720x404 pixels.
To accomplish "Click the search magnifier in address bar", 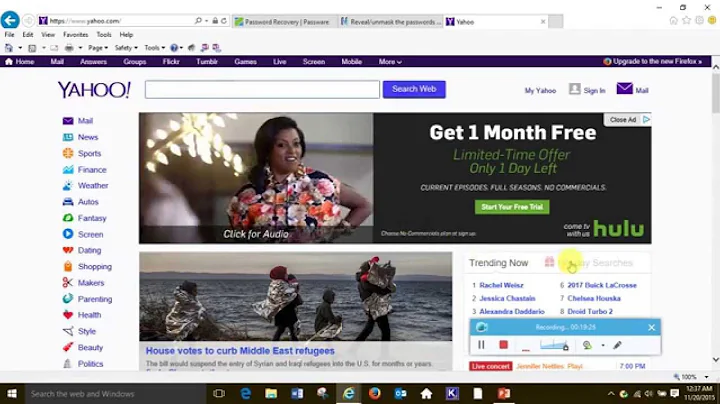I will click(x=198, y=21).
